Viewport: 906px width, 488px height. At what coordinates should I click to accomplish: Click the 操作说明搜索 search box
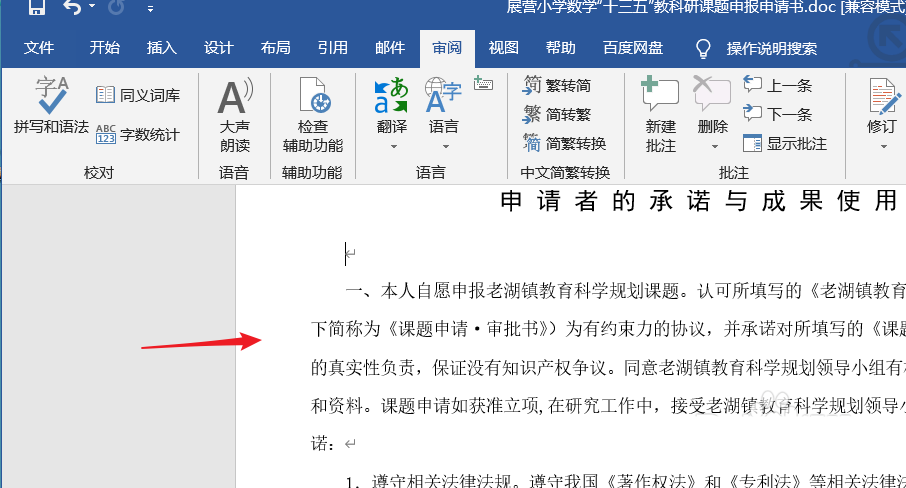[x=771, y=49]
